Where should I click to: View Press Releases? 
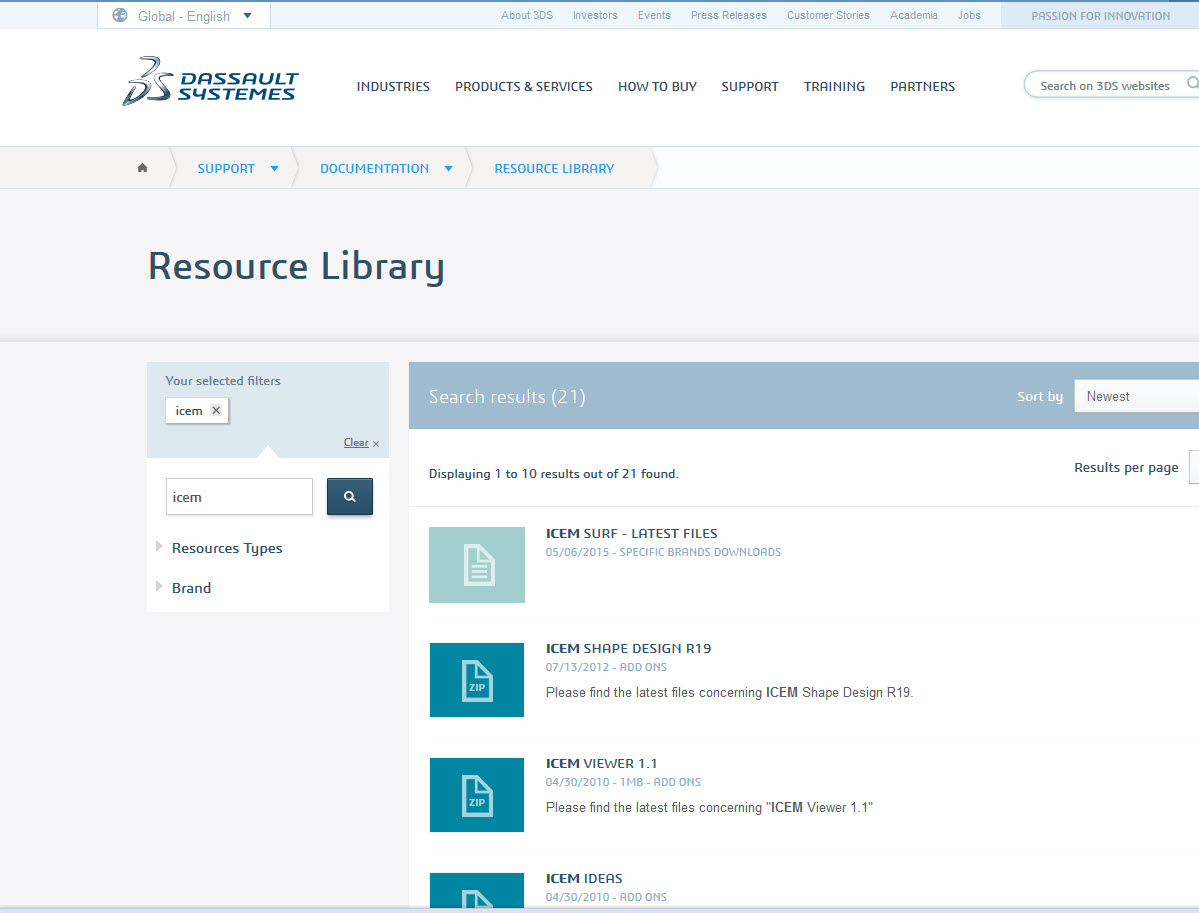coord(729,15)
